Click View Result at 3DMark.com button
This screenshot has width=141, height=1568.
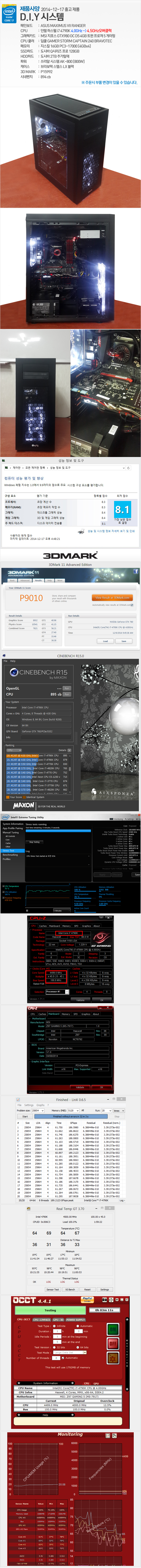[x=112, y=598]
